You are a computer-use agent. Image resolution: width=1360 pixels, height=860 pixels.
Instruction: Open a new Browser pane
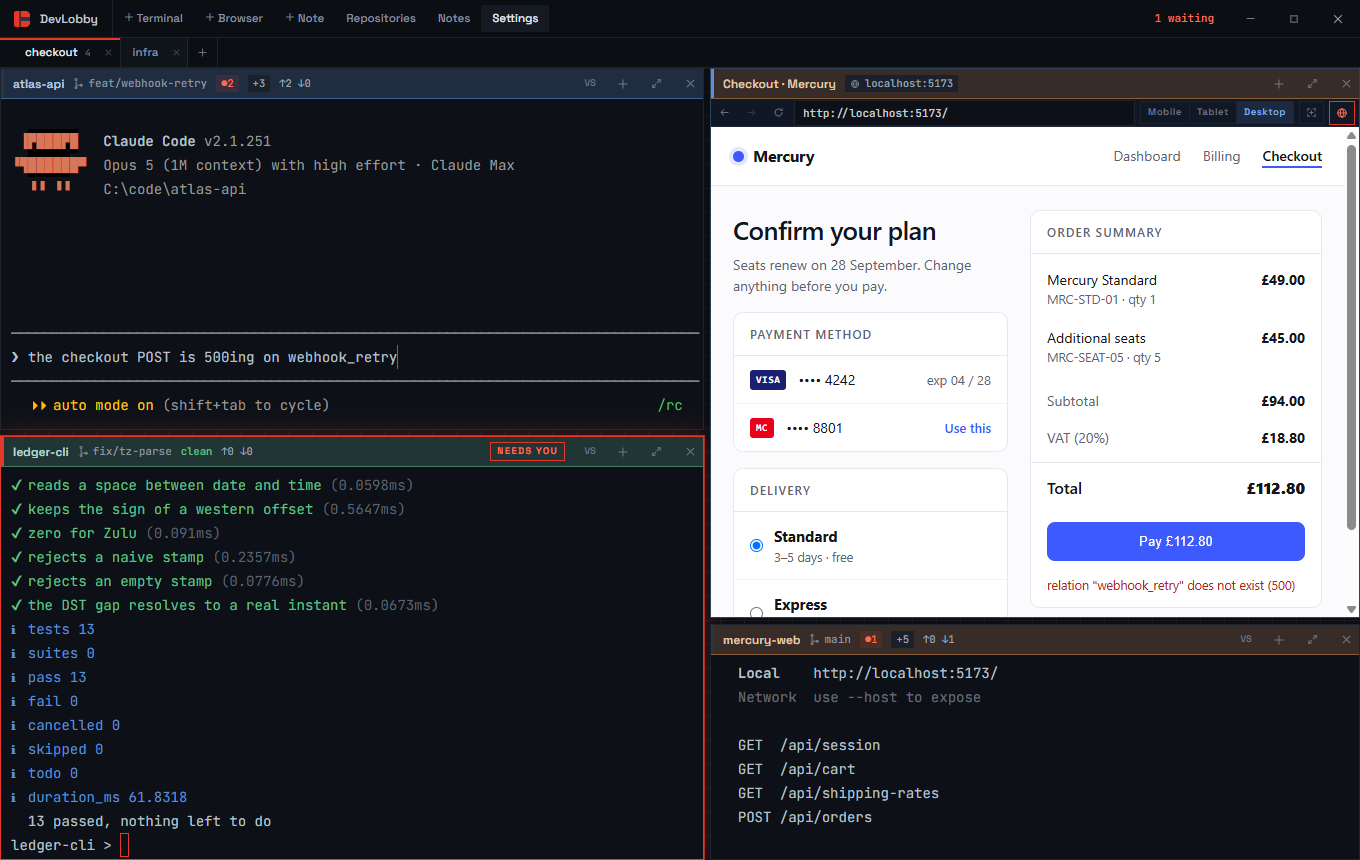click(234, 18)
